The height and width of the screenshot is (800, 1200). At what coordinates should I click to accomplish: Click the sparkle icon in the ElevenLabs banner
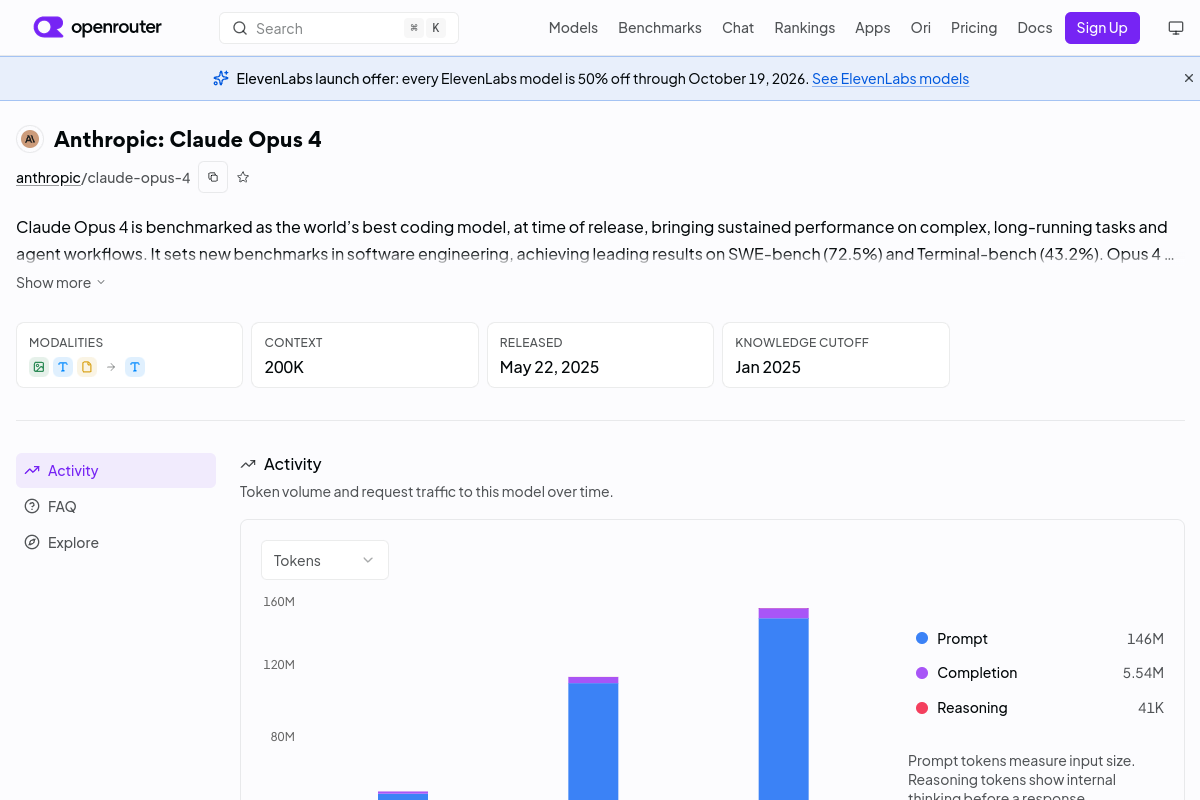[x=221, y=78]
